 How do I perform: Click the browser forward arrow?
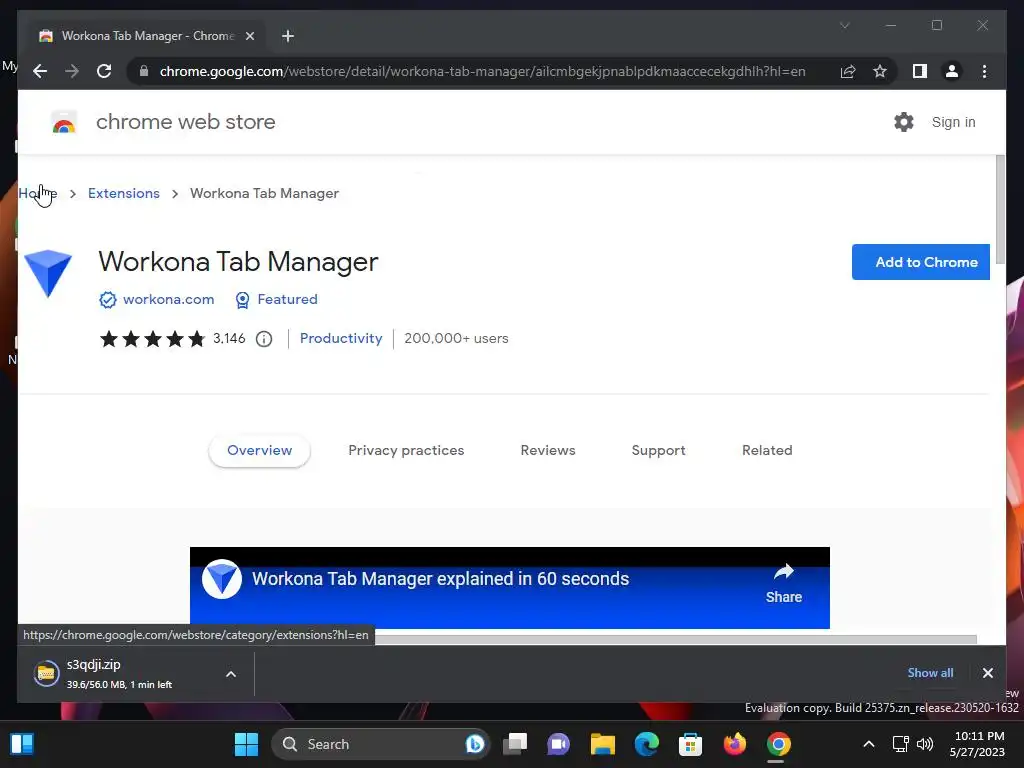click(x=72, y=71)
